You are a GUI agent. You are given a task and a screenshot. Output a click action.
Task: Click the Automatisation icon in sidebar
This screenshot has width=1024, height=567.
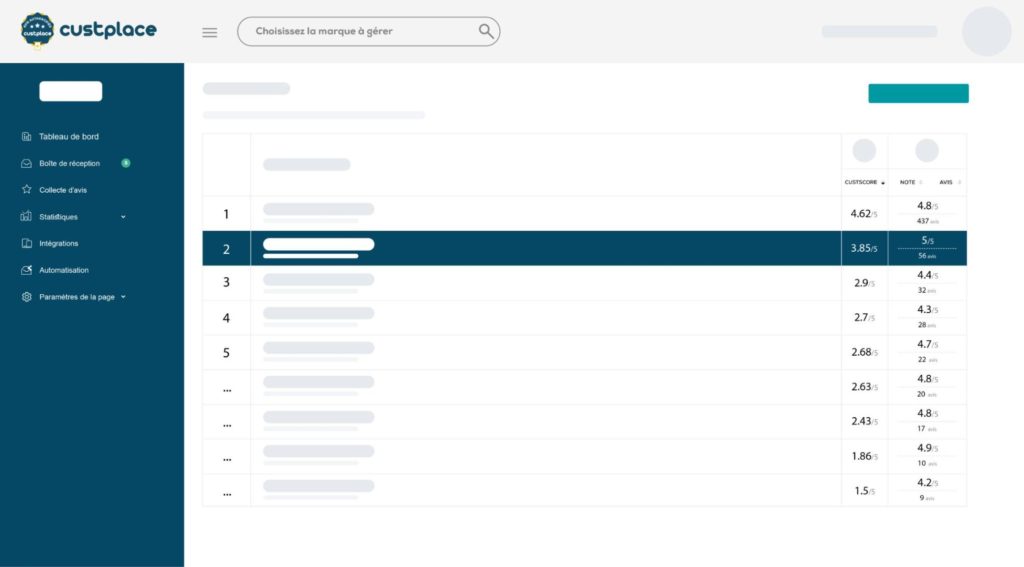(27, 270)
